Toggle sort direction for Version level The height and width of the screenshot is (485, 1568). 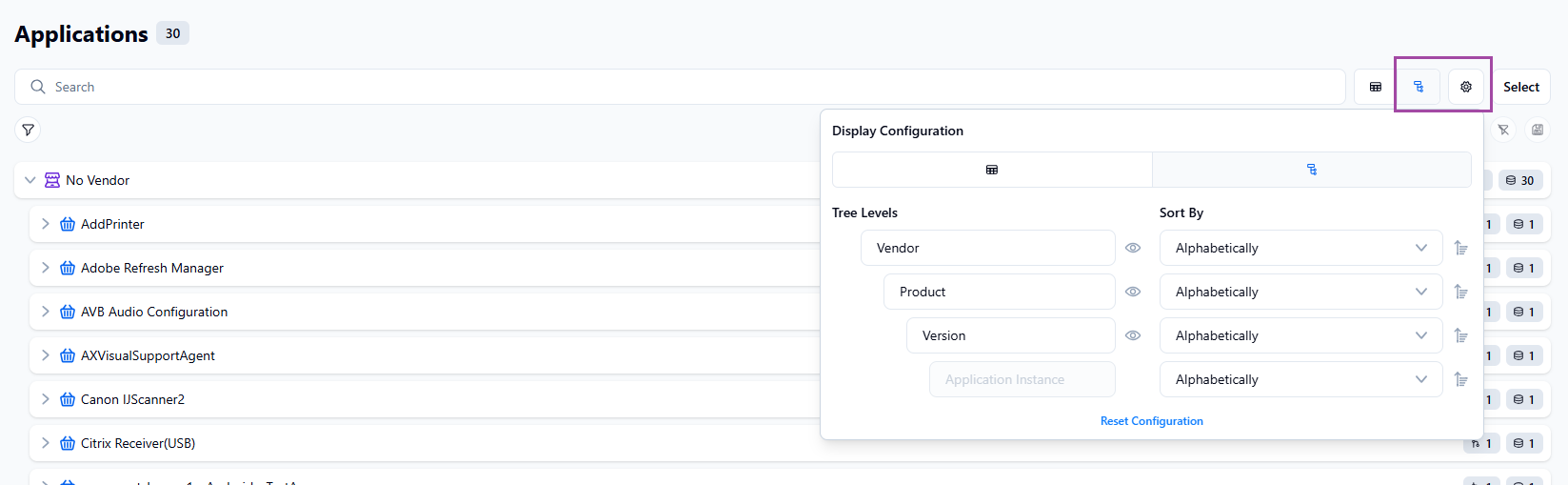point(1461,335)
